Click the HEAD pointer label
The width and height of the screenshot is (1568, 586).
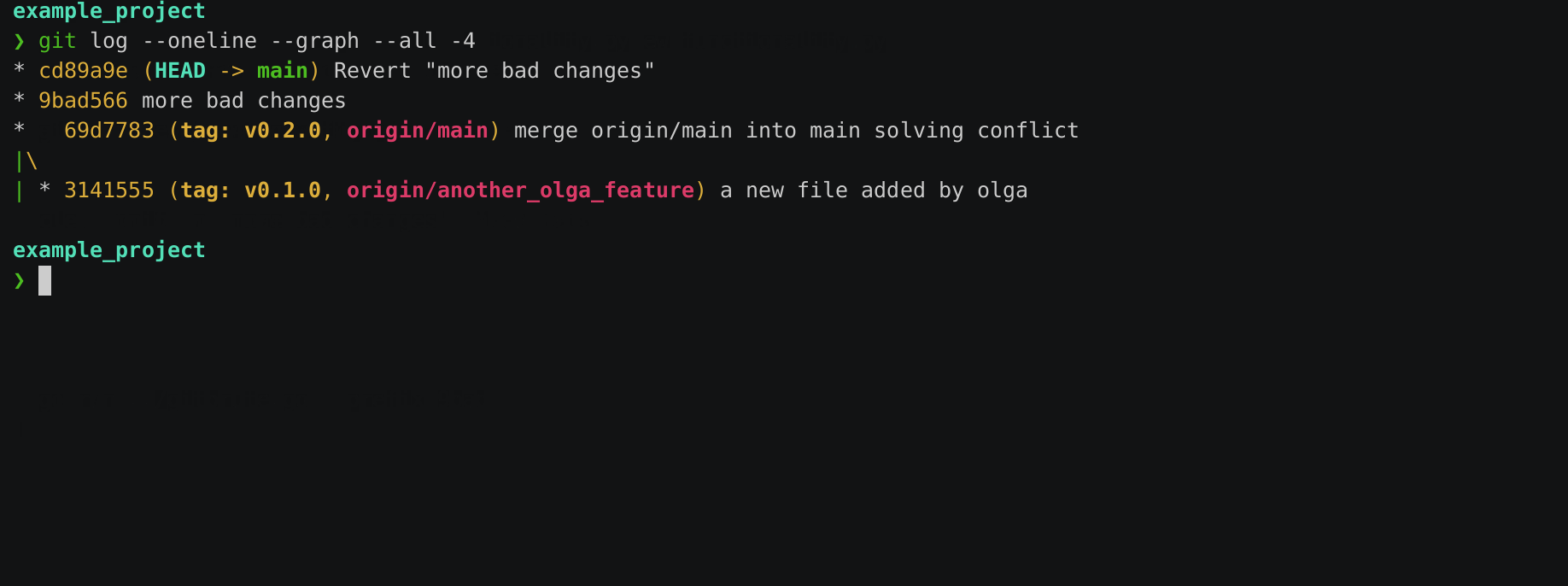180,71
